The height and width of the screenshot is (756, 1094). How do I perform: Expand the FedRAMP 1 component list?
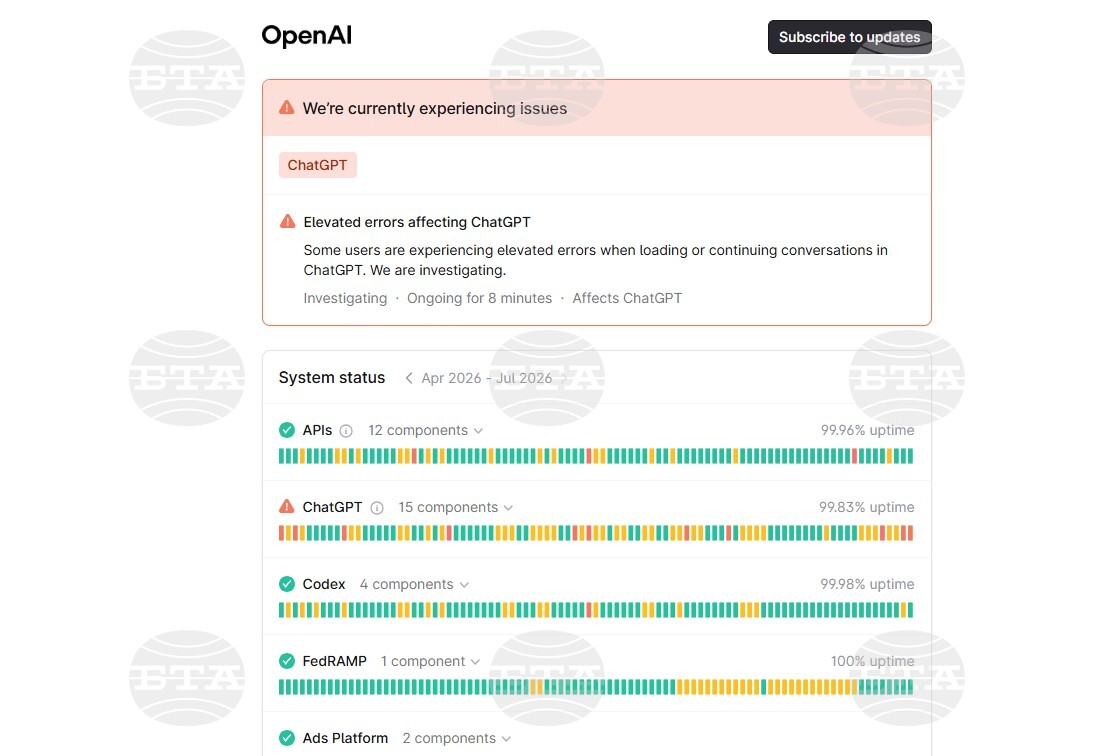(430, 660)
